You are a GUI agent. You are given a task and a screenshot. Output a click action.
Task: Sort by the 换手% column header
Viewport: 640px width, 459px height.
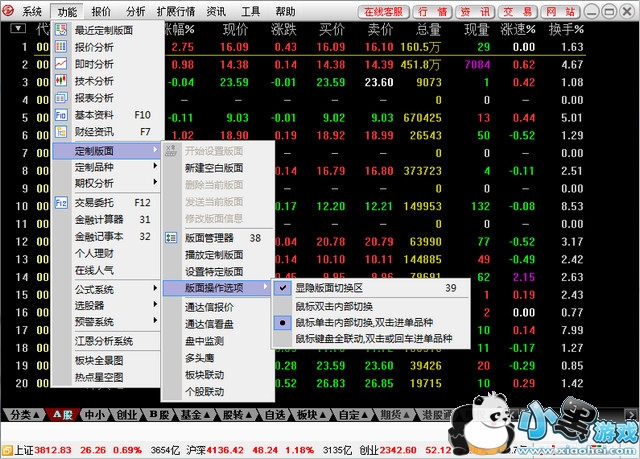(x=566, y=29)
